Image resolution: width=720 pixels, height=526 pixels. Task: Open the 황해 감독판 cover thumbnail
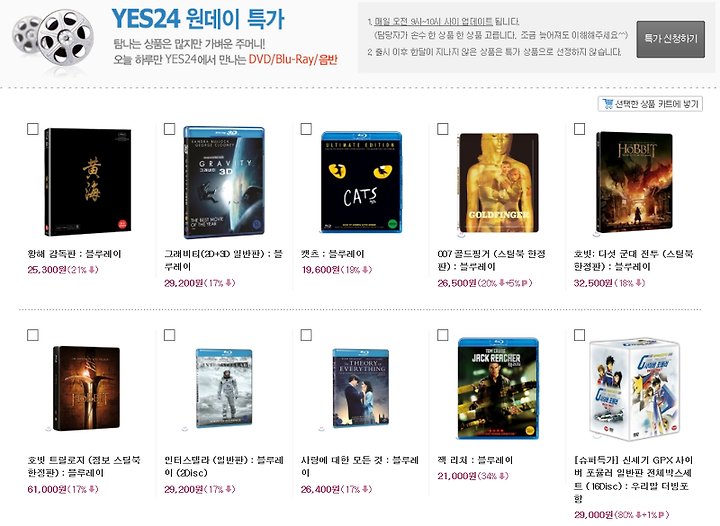87,182
